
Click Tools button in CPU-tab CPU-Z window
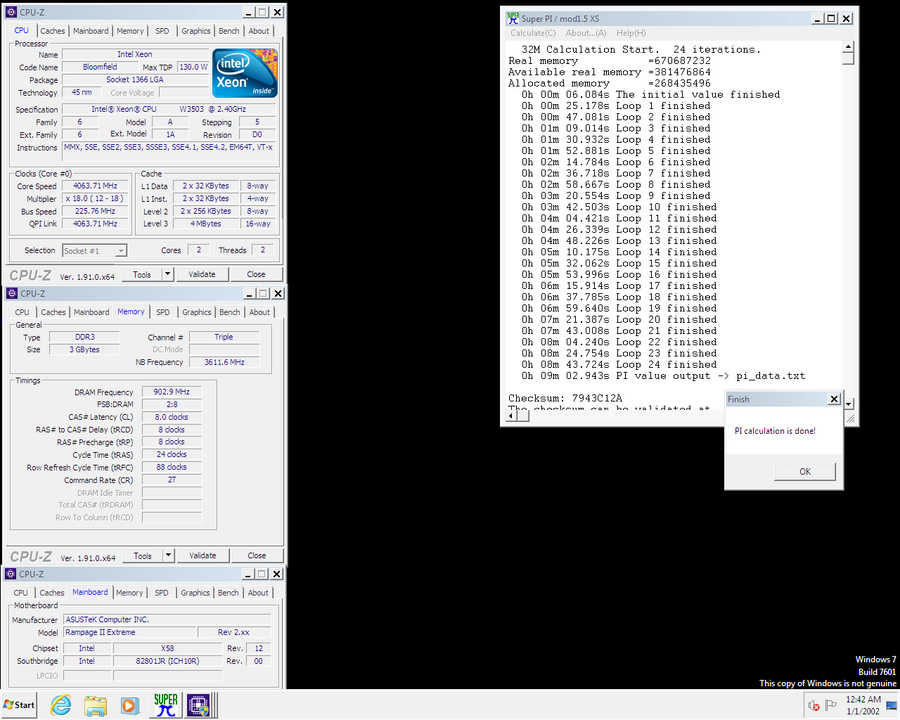click(142, 274)
